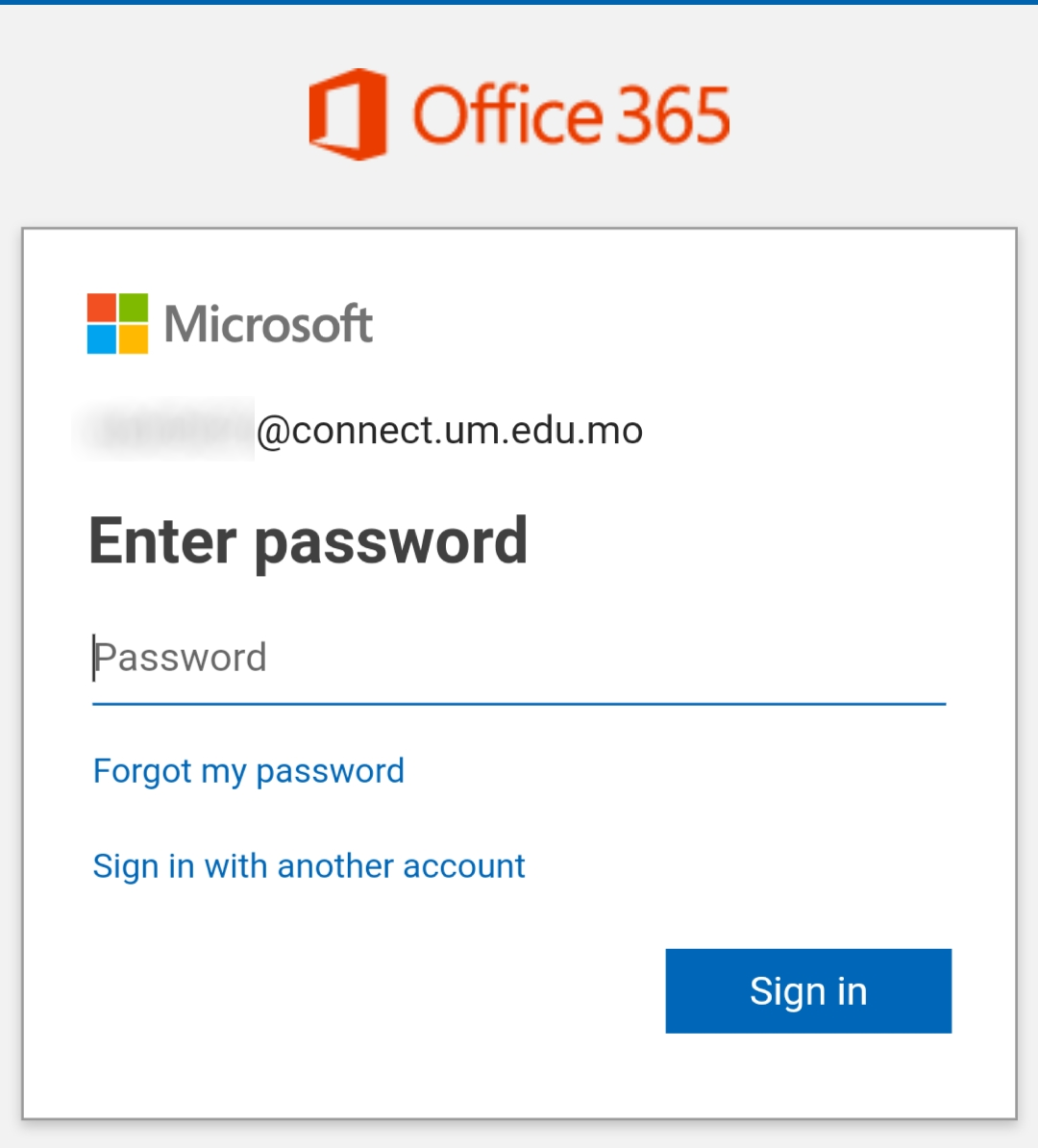1038x1148 pixels.
Task: Click the Office 365 wordmark text
Action: pyautogui.click(x=572, y=113)
